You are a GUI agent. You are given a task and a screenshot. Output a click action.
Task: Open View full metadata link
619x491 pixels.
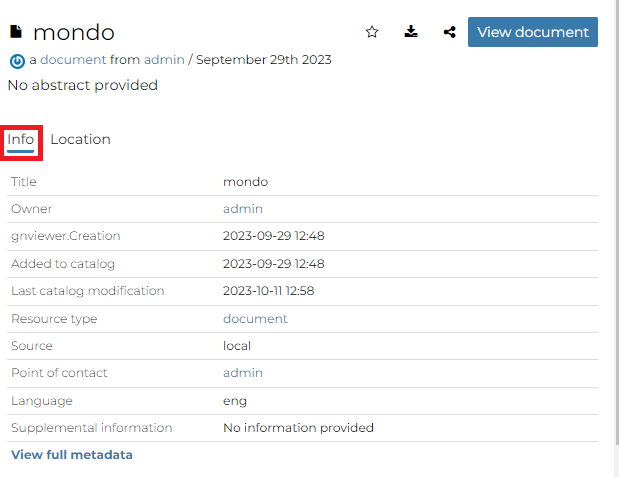tap(72, 455)
